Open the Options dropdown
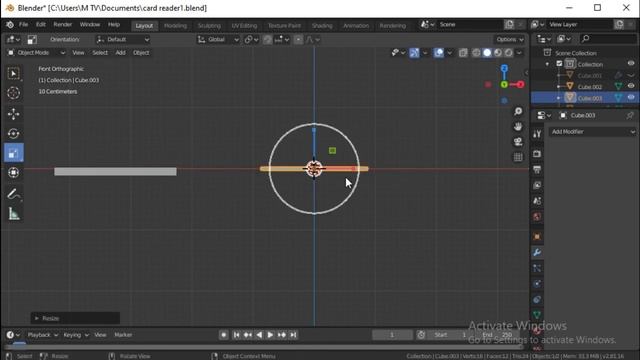This screenshot has width=640, height=360. [509, 40]
